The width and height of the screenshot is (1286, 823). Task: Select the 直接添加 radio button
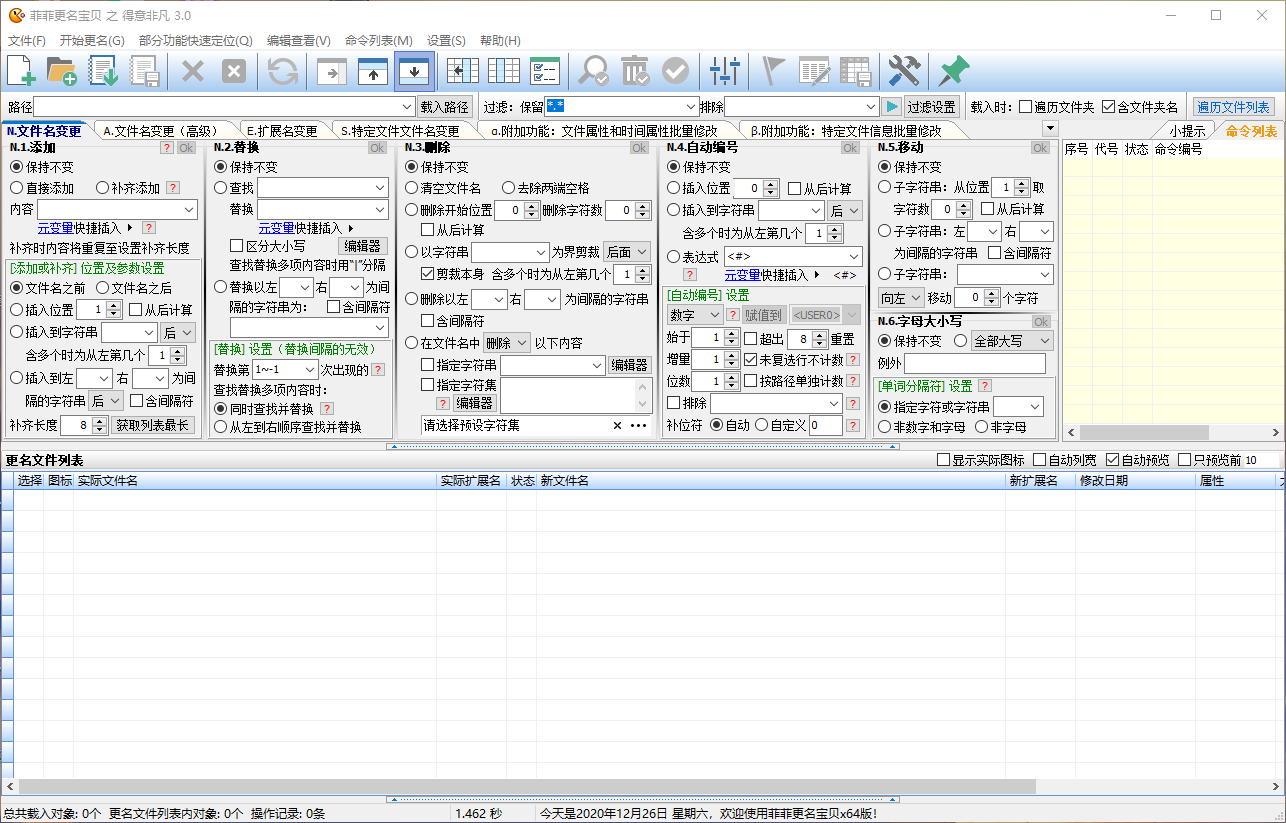tap(16, 188)
